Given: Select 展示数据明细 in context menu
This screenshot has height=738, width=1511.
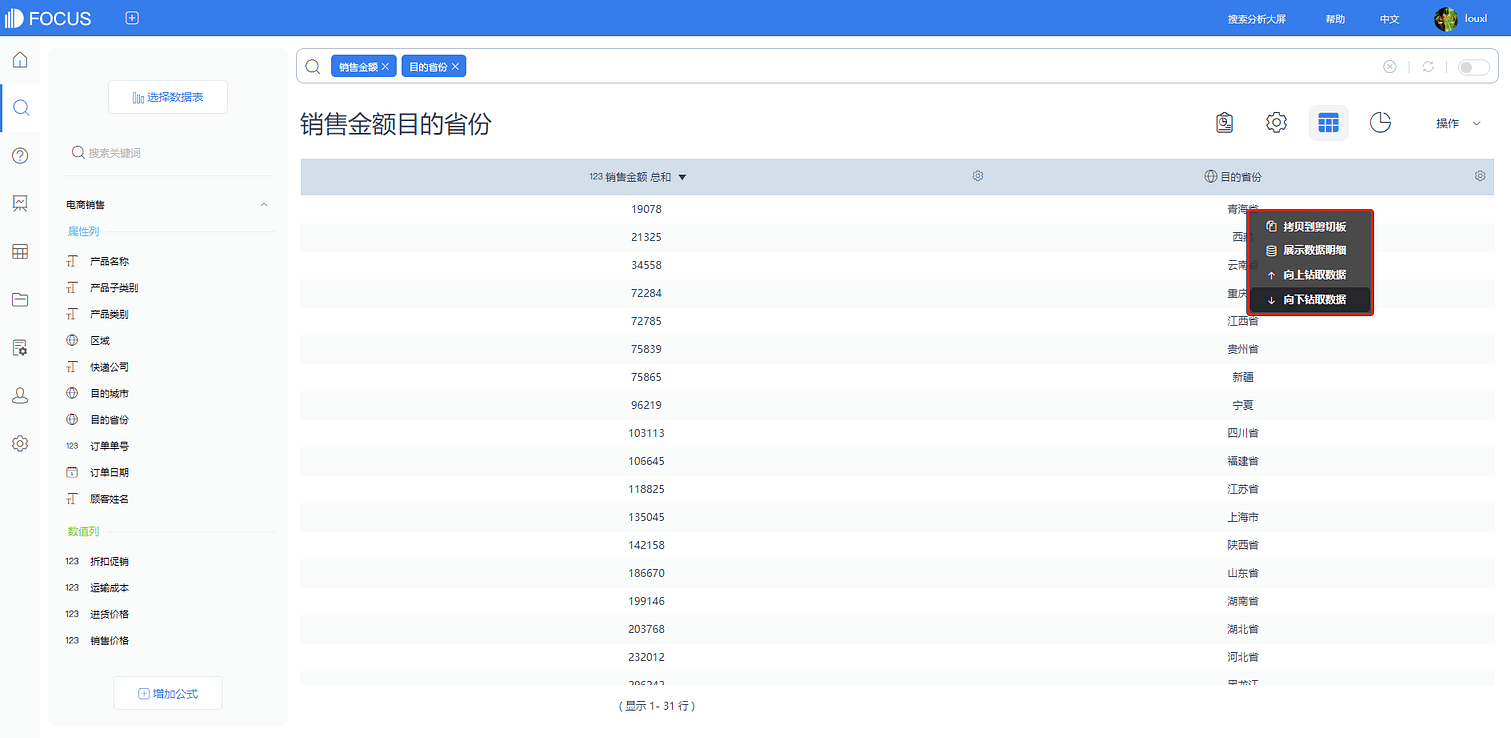Looking at the screenshot, I should click(x=1310, y=250).
